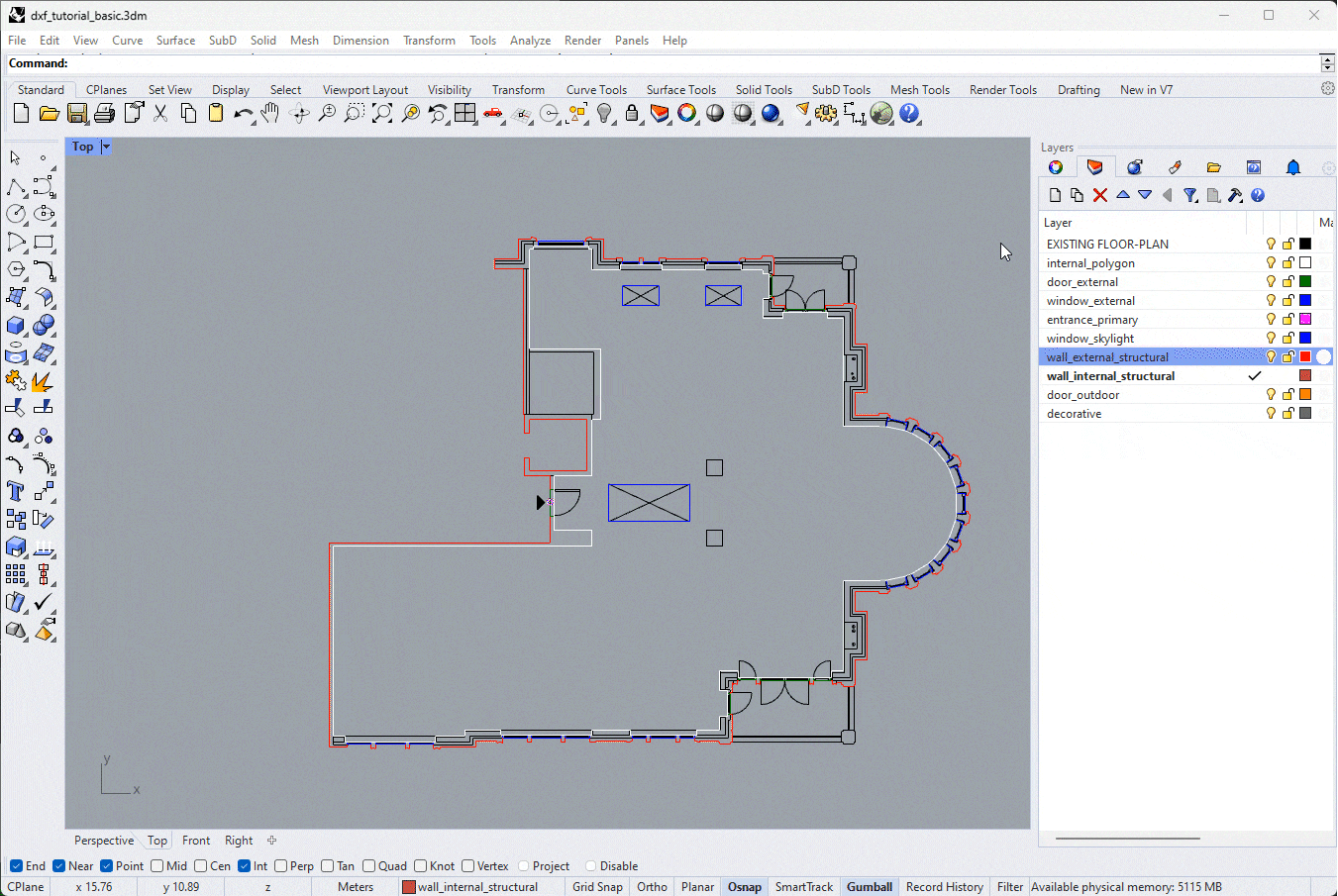
Task: Click the layer filter funnel icon
Action: tap(1190, 195)
